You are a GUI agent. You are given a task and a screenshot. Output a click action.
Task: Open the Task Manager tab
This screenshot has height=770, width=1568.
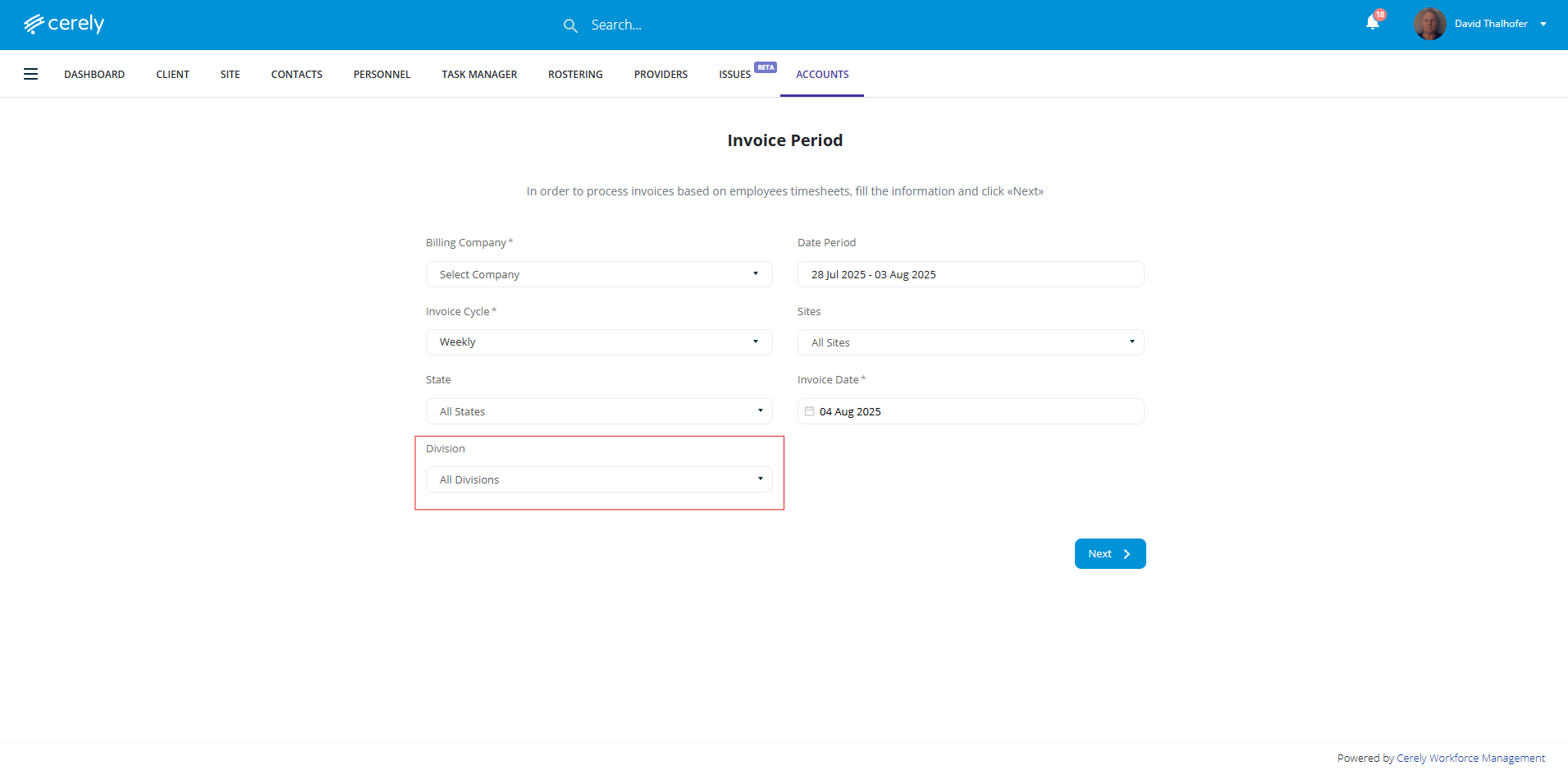[x=479, y=74]
